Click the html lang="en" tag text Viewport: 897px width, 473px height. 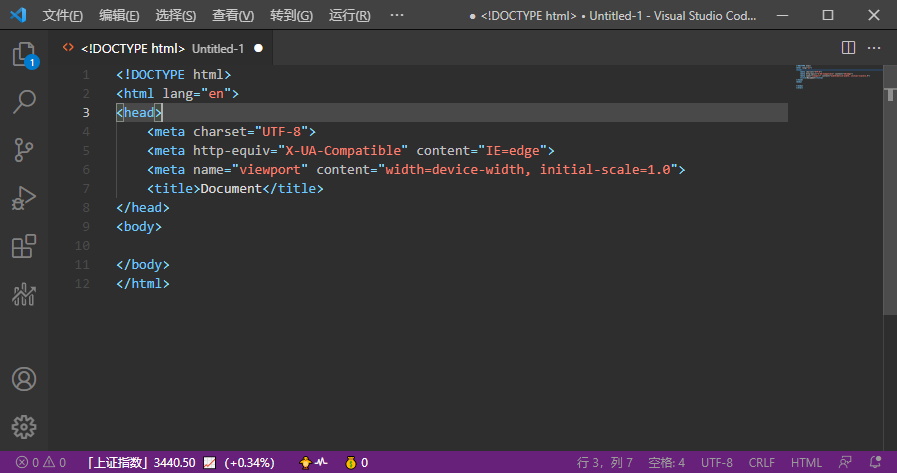click(177, 94)
